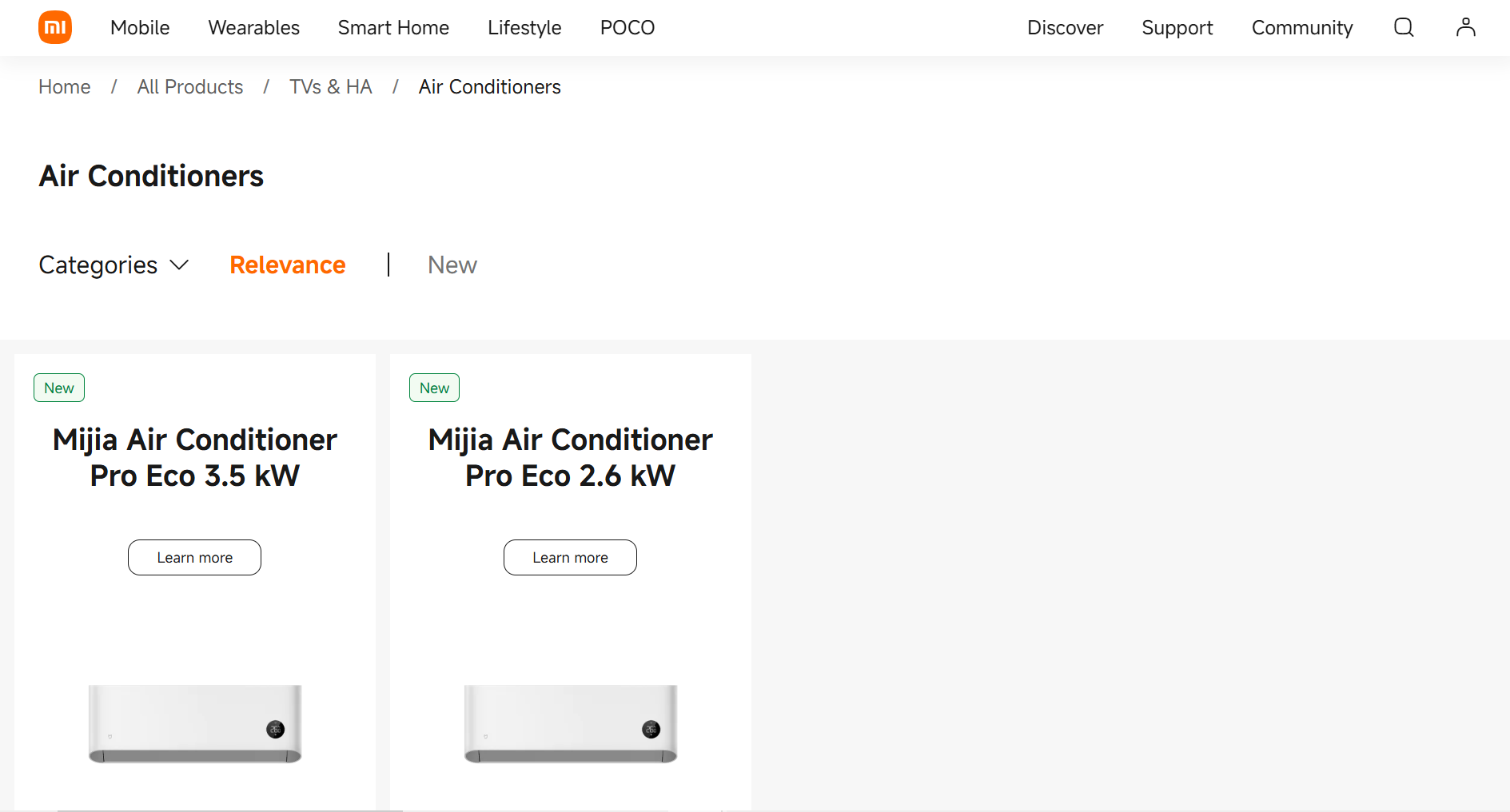Image resolution: width=1510 pixels, height=812 pixels.
Task: Expand the Categories dropdown
Action: tap(114, 265)
